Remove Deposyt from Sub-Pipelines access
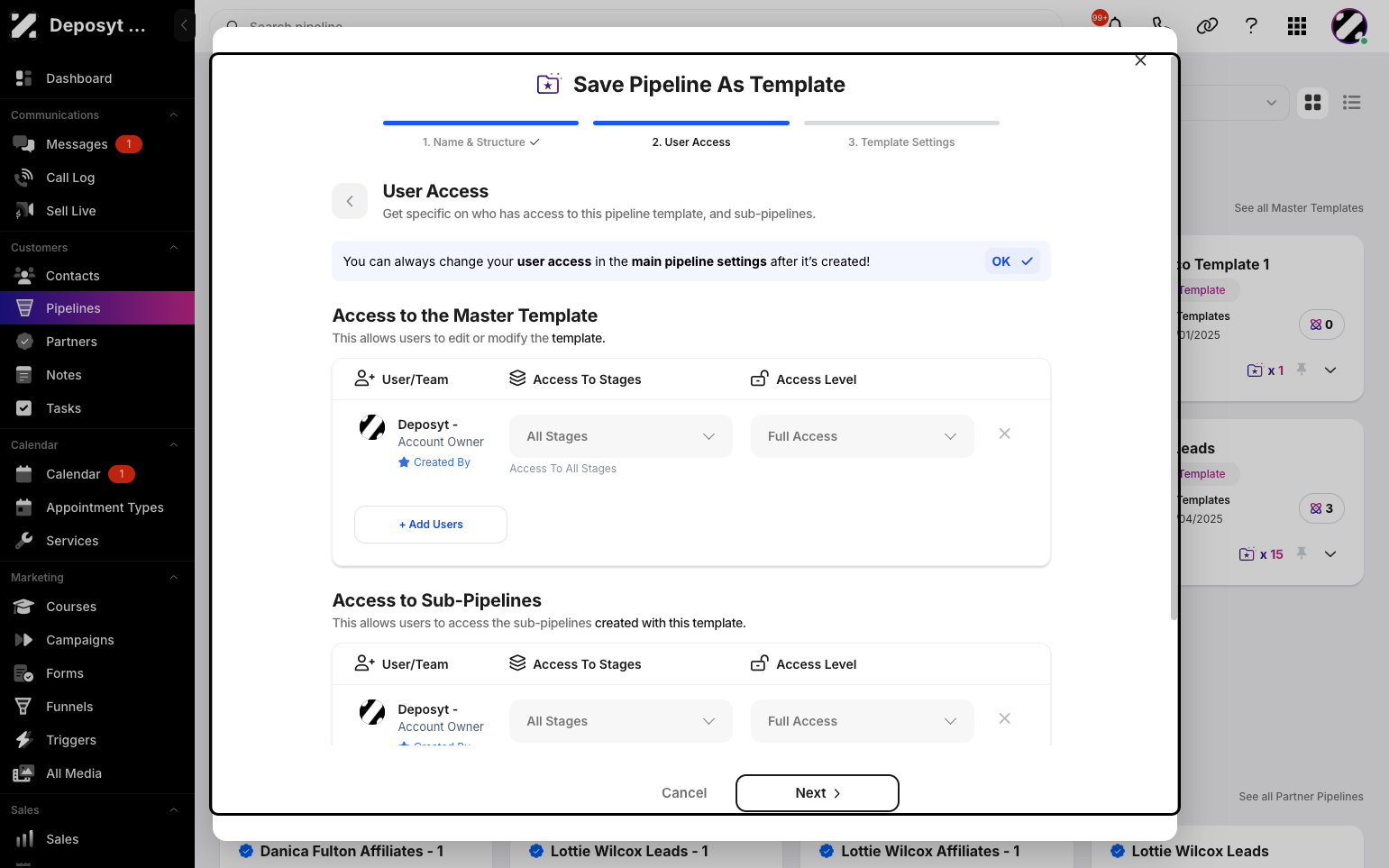This screenshot has height=868, width=1389. click(x=1004, y=718)
